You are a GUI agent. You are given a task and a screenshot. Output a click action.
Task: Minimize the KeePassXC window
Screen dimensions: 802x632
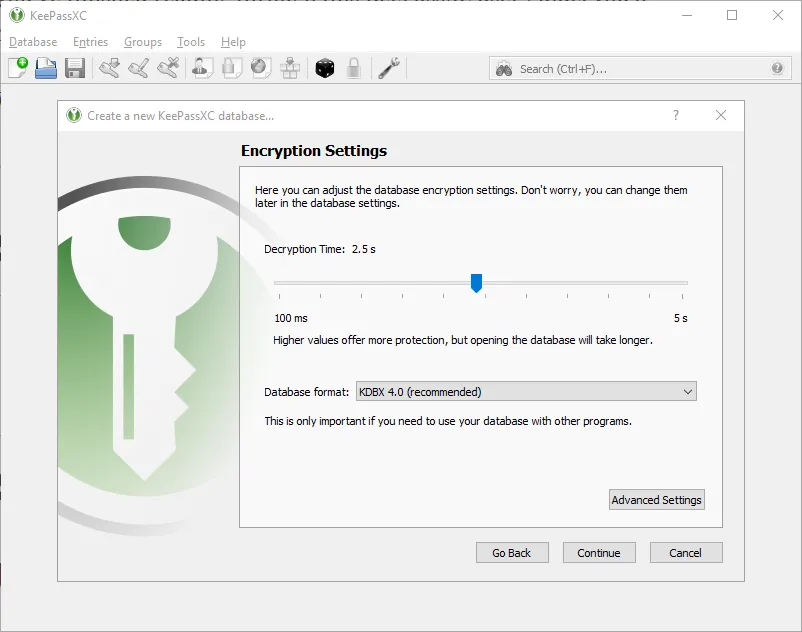pos(687,15)
